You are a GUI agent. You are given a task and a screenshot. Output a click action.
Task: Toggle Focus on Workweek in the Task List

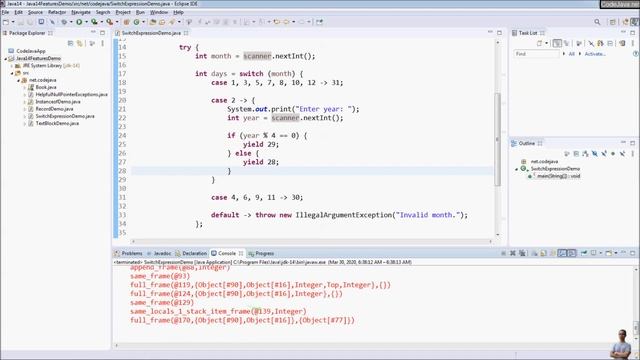[578, 43]
